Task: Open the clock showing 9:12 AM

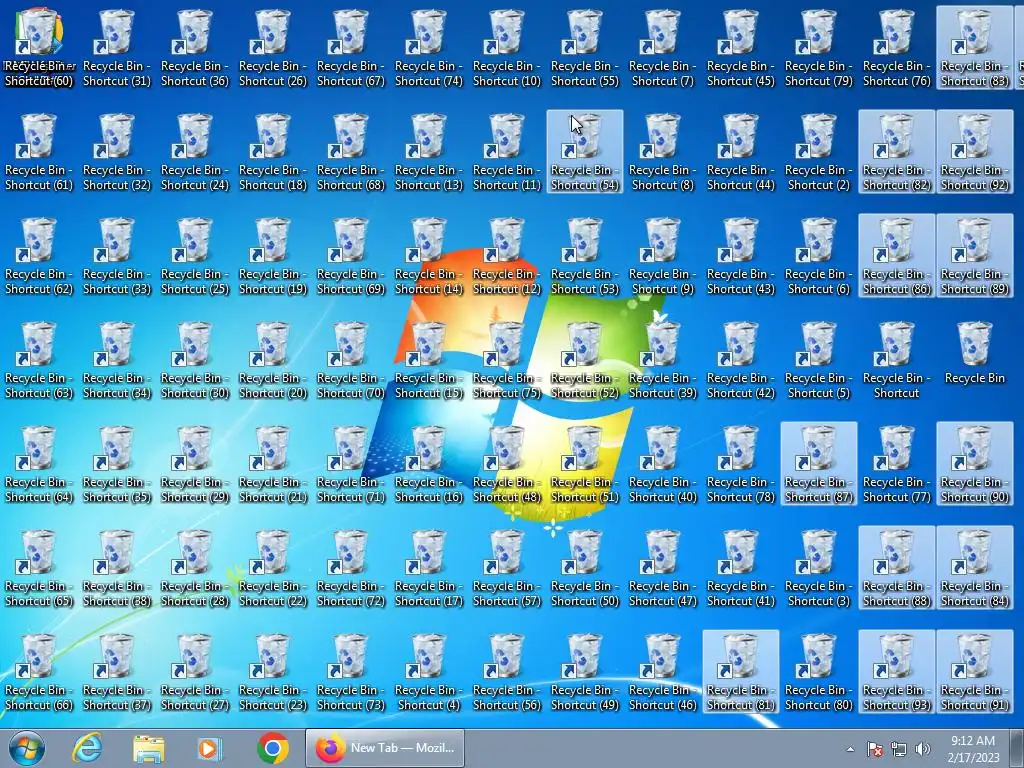Action: (973, 749)
